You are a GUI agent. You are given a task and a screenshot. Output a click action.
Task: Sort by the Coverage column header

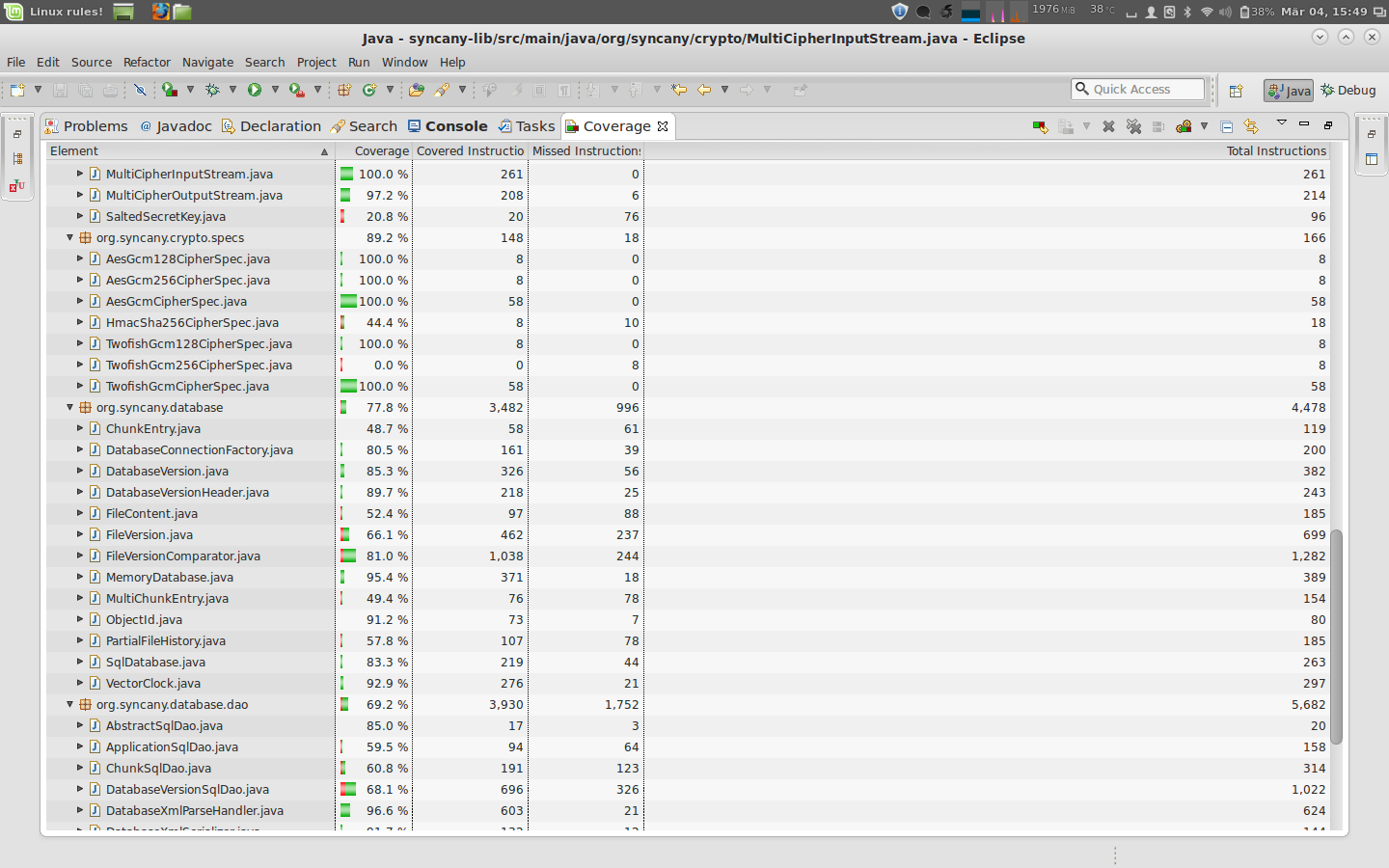pos(380,151)
